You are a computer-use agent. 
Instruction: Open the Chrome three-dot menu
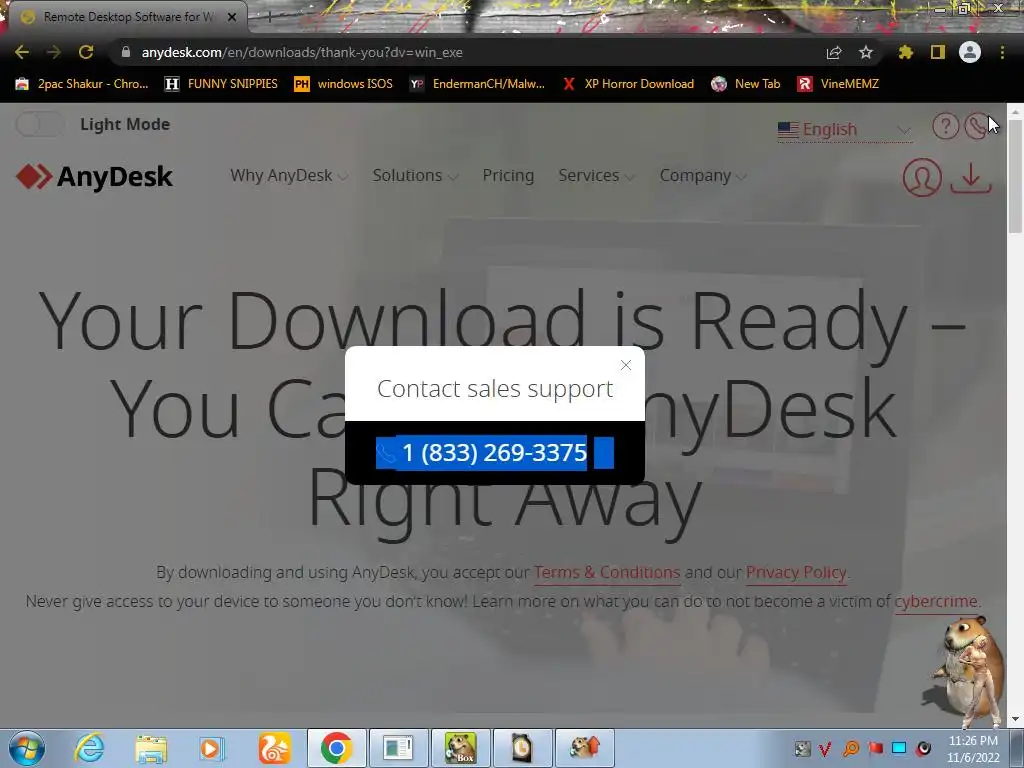tap(1002, 52)
